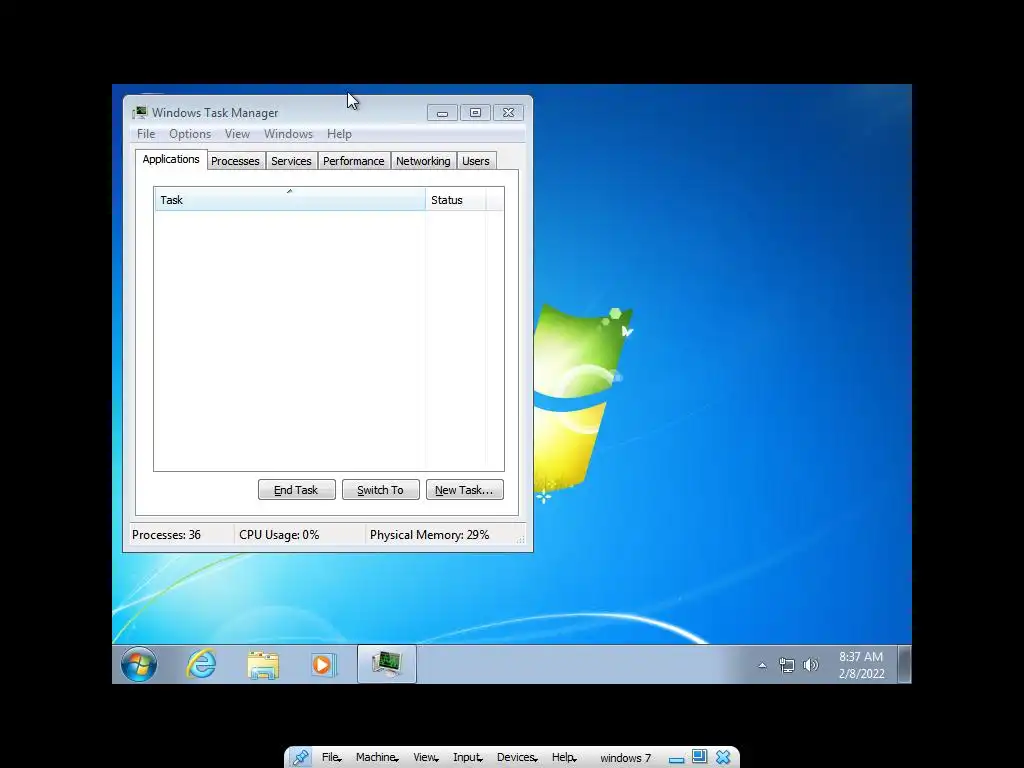Click Show Desktop strip at taskbar end
This screenshot has height=768, width=1024.
coord(904,664)
